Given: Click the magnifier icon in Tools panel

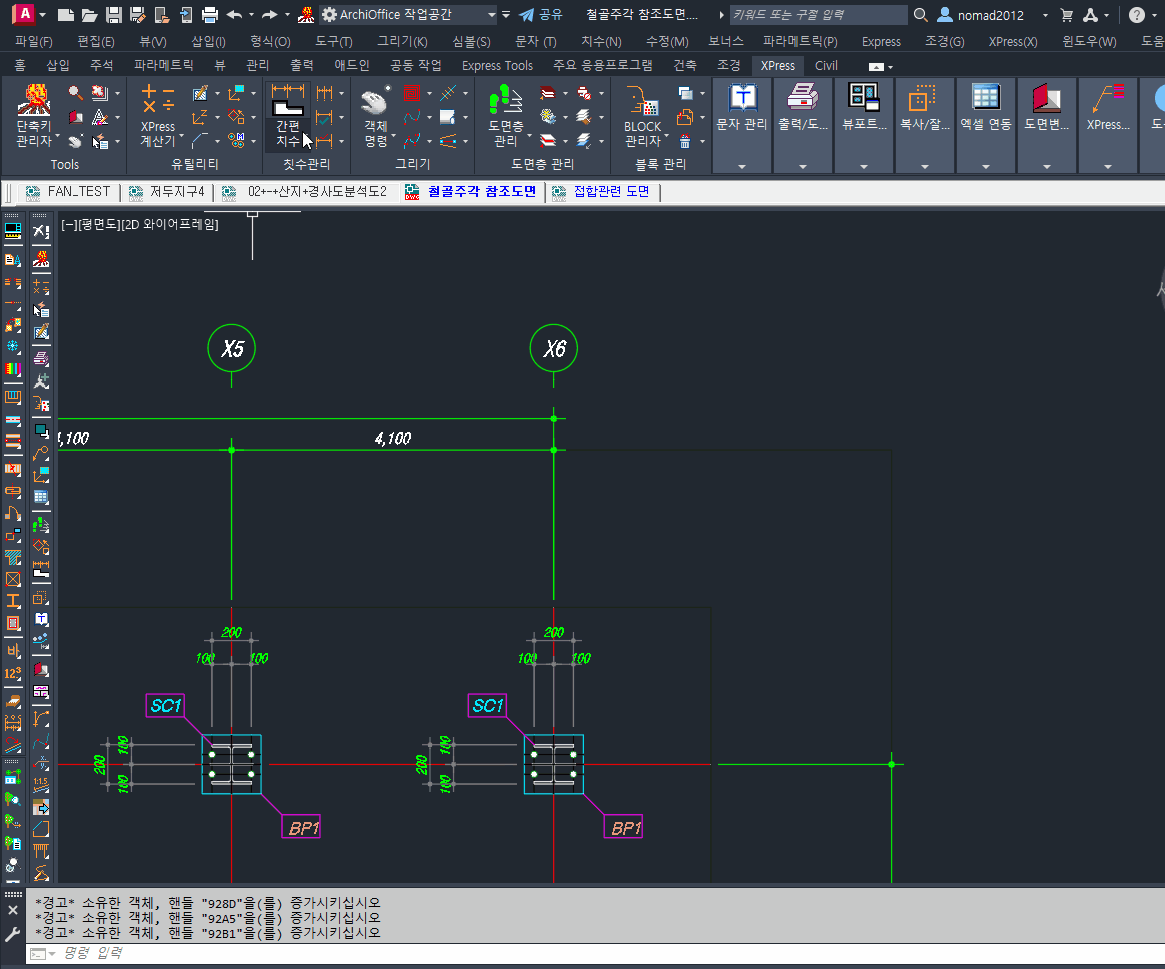Looking at the screenshot, I should click(75, 92).
